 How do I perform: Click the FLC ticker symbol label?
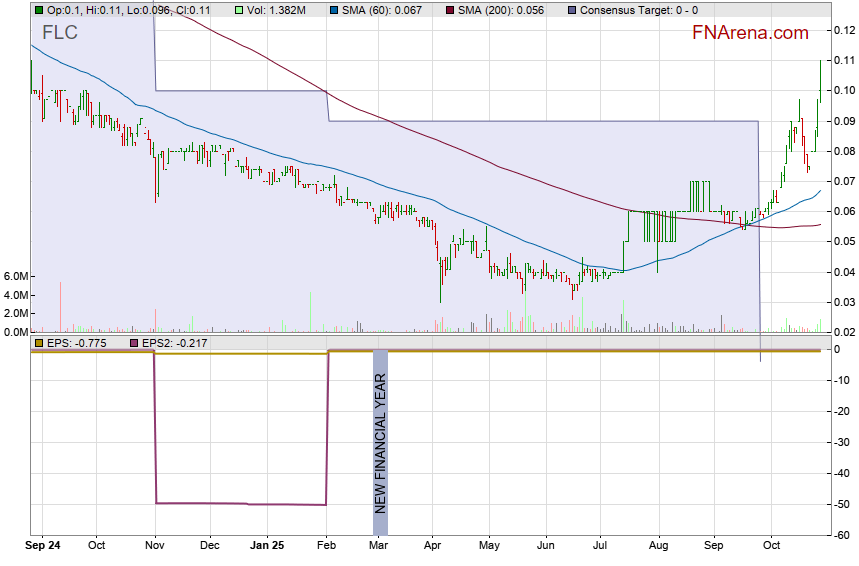point(60,33)
